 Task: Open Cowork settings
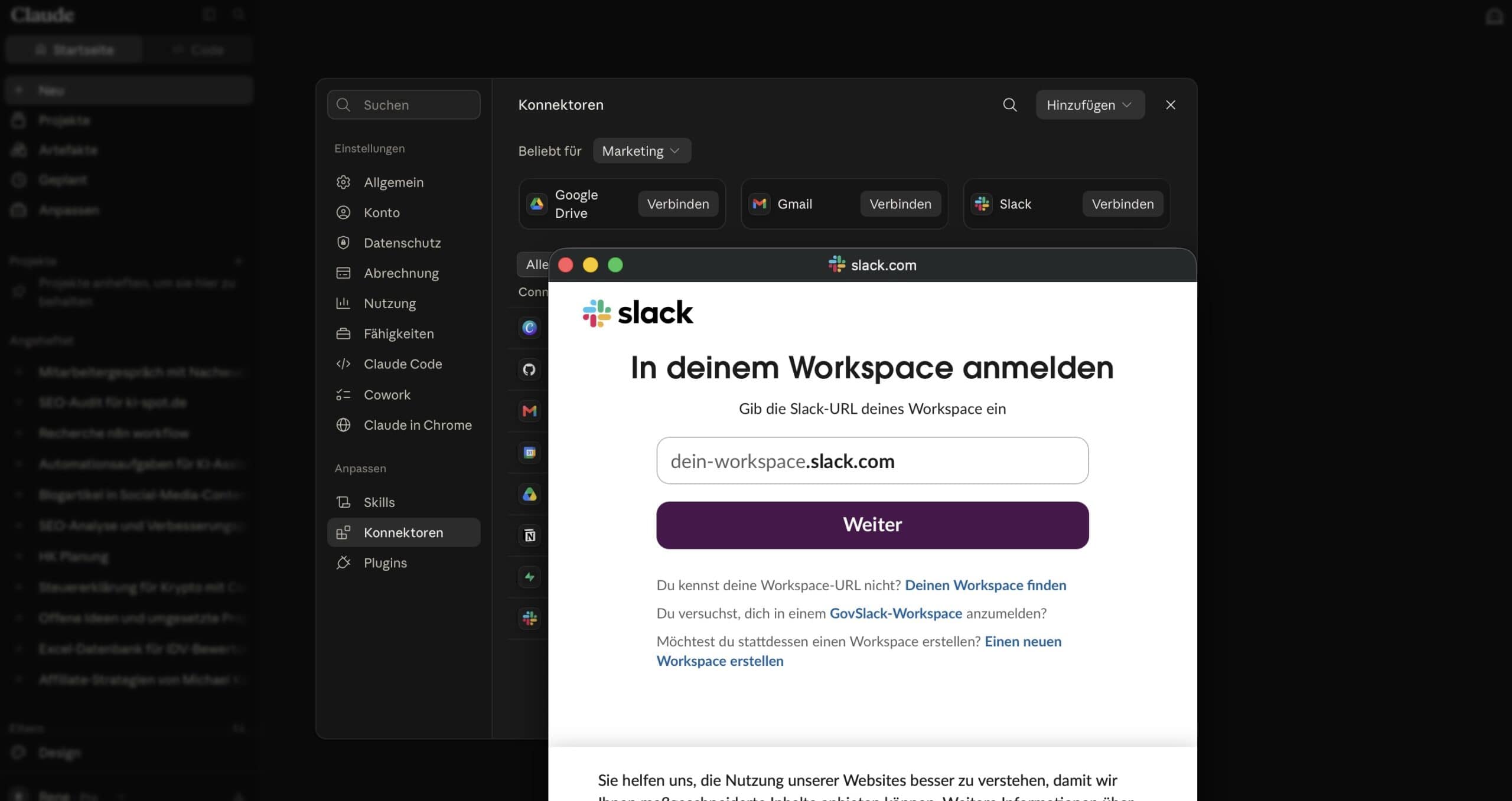[403, 395]
